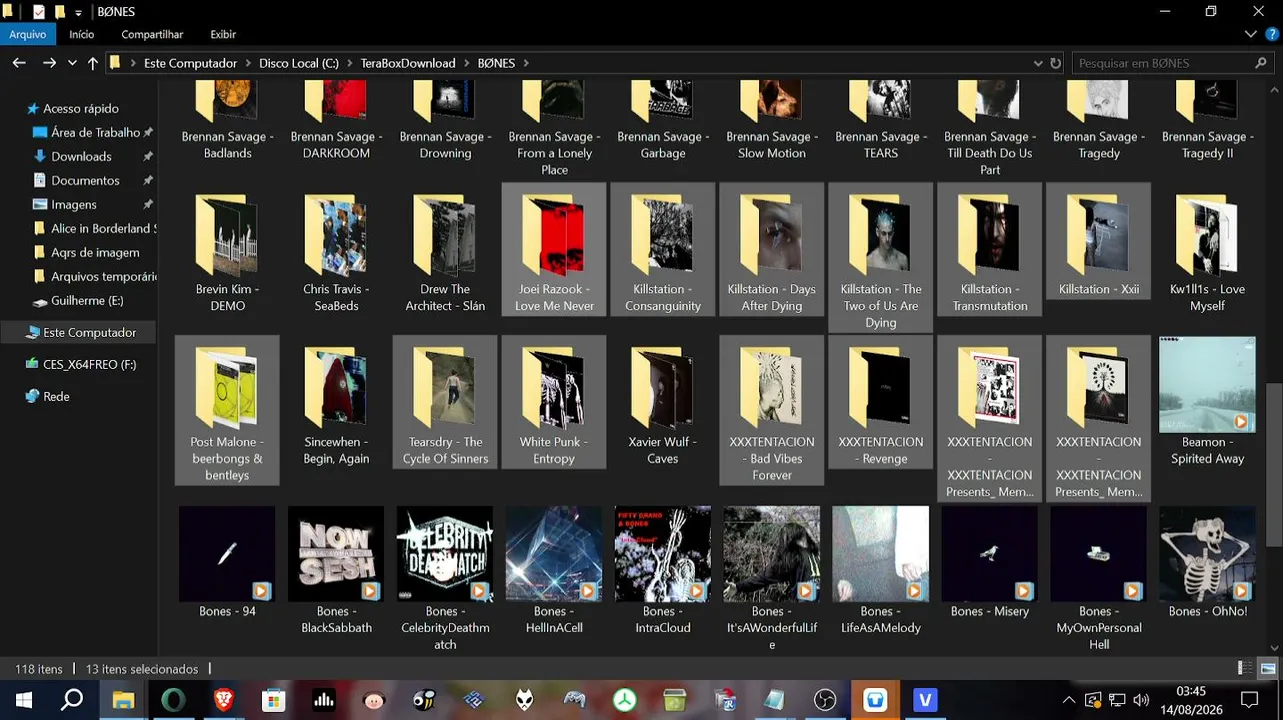Open the Tearsdry - The Cycle Of Sinners folder

445,402
